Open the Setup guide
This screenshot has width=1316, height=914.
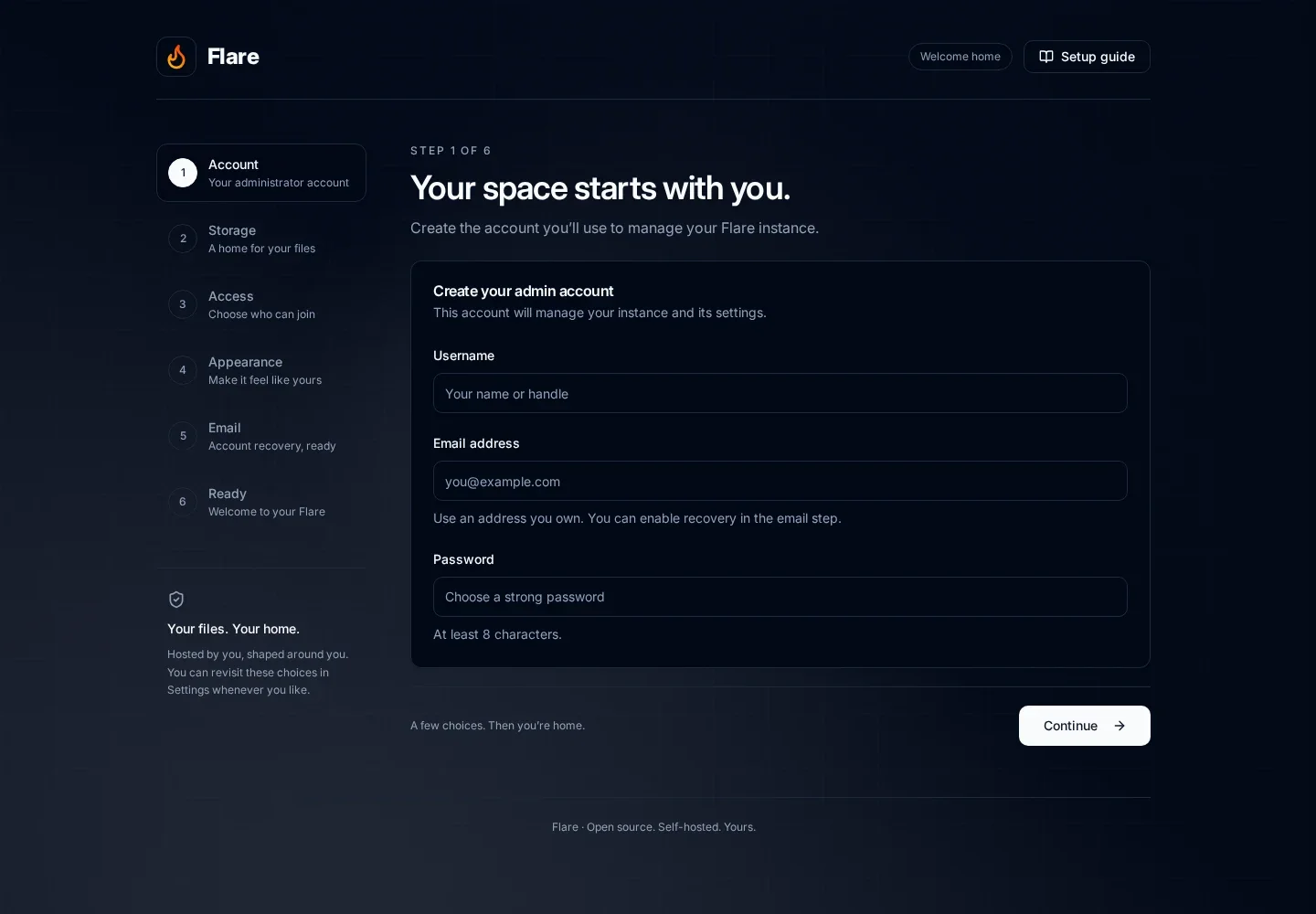pos(1087,57)
